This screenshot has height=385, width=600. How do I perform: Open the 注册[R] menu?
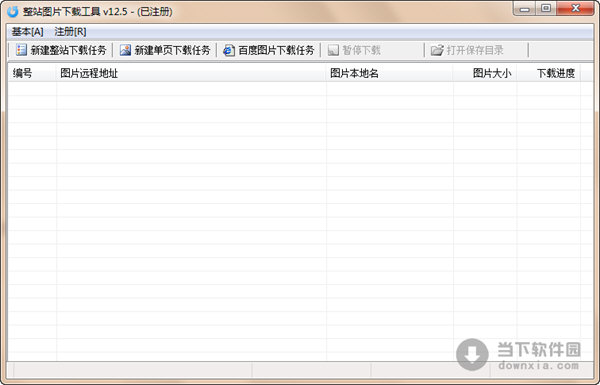(70, 32)
